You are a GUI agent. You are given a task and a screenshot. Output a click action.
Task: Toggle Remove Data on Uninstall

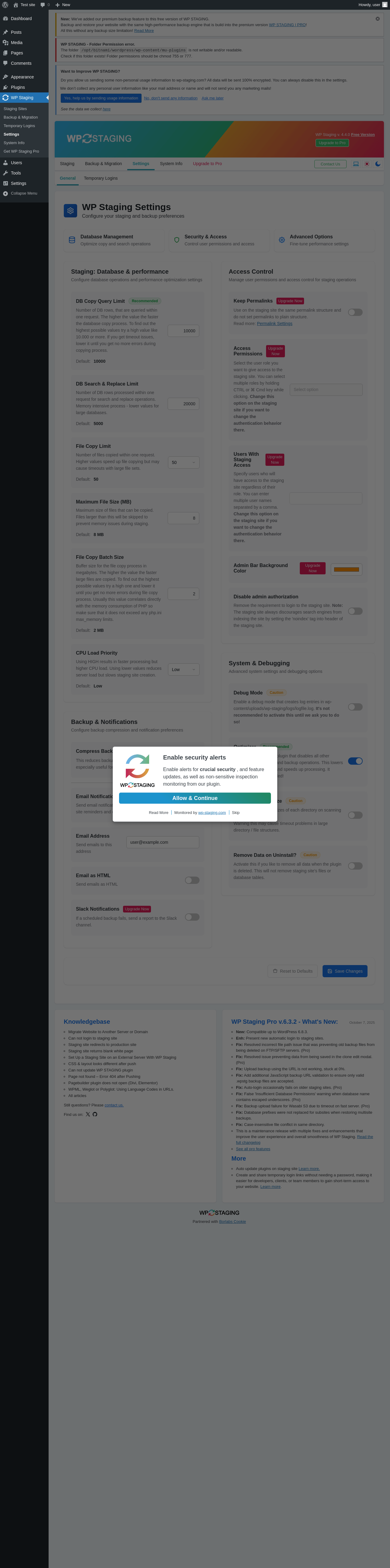click(x=355, y=866)
